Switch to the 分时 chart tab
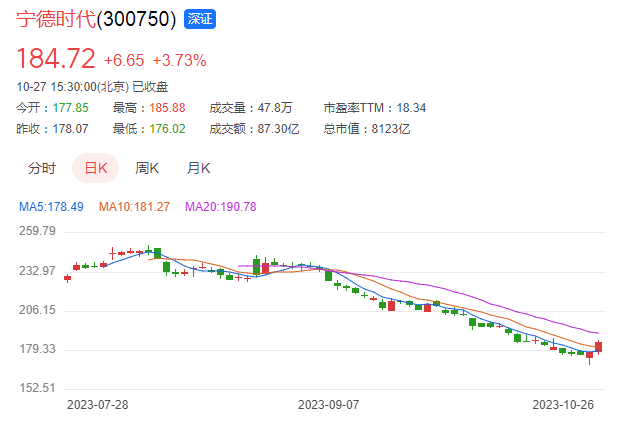The height and width of the screenshot is (424, 623). pos(42,168)
